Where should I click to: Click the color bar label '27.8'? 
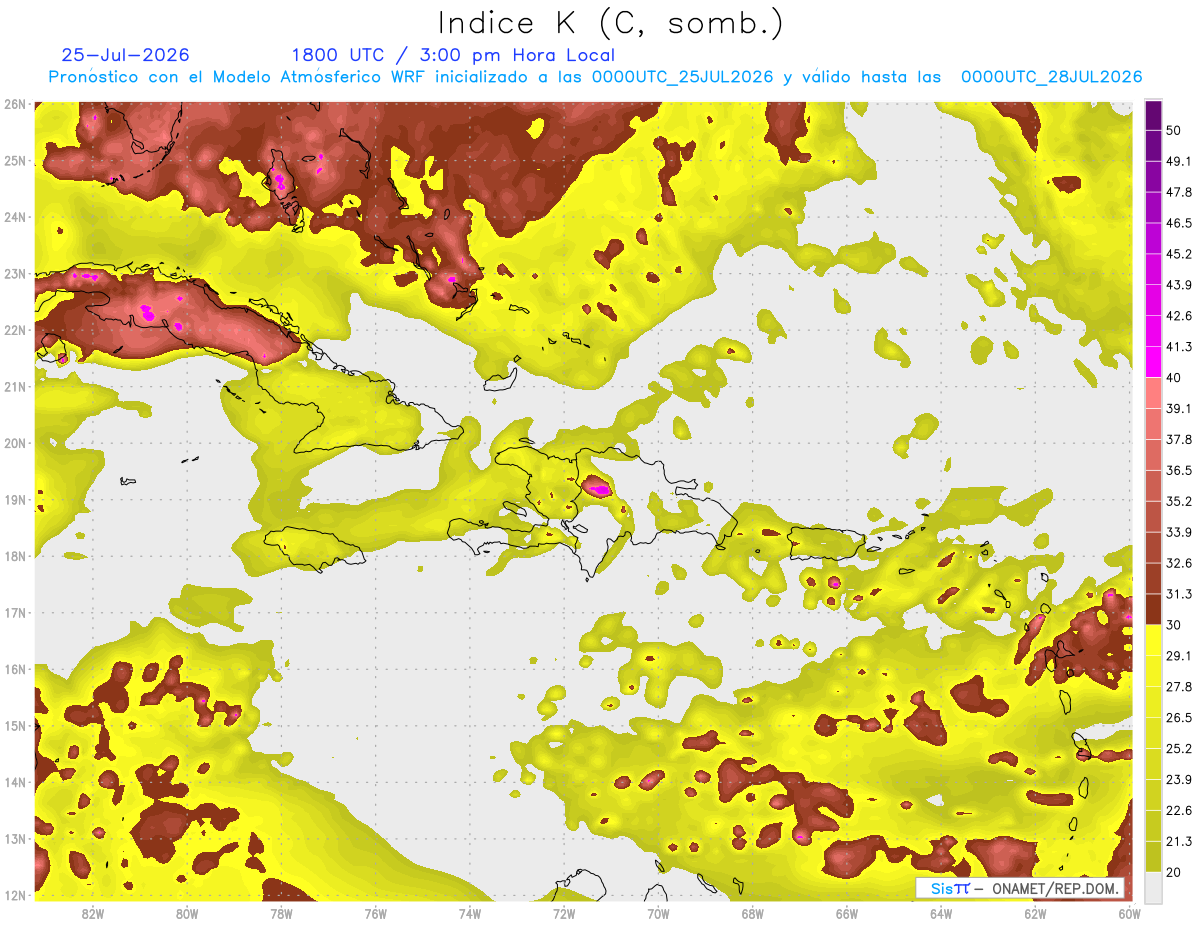(1178, 686)
